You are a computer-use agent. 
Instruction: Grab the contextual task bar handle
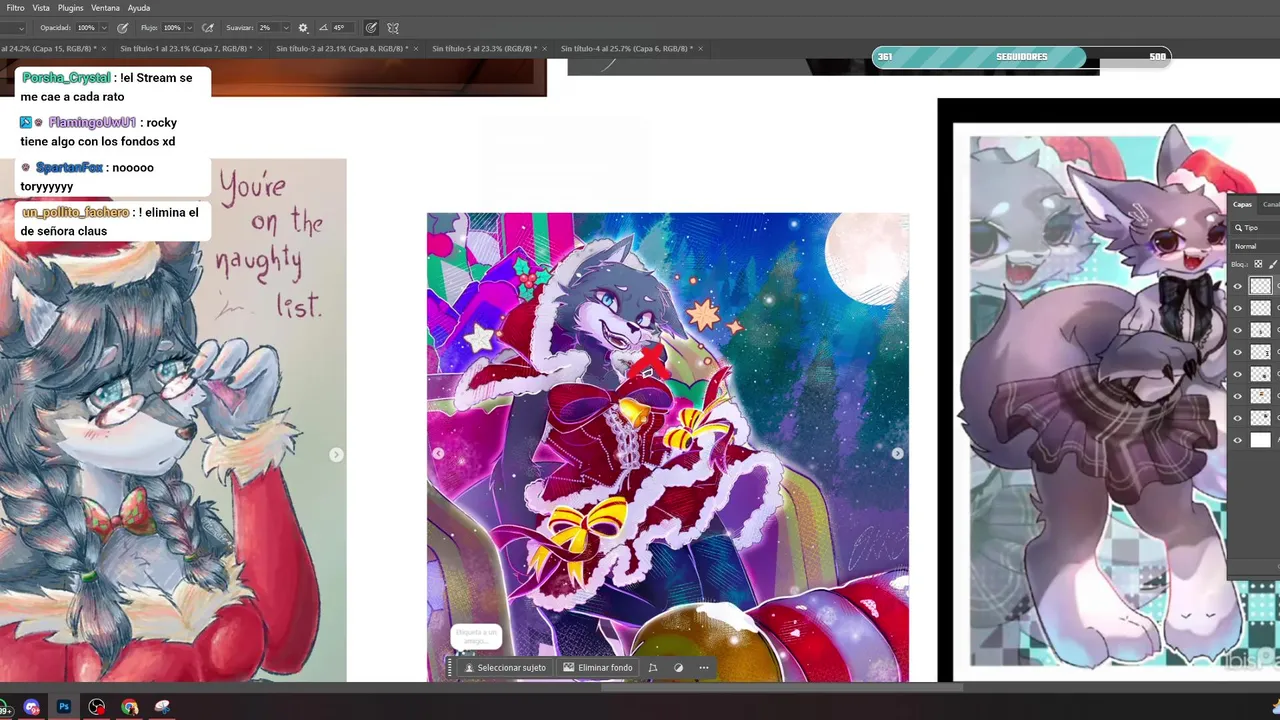click(x=450, y=668)
